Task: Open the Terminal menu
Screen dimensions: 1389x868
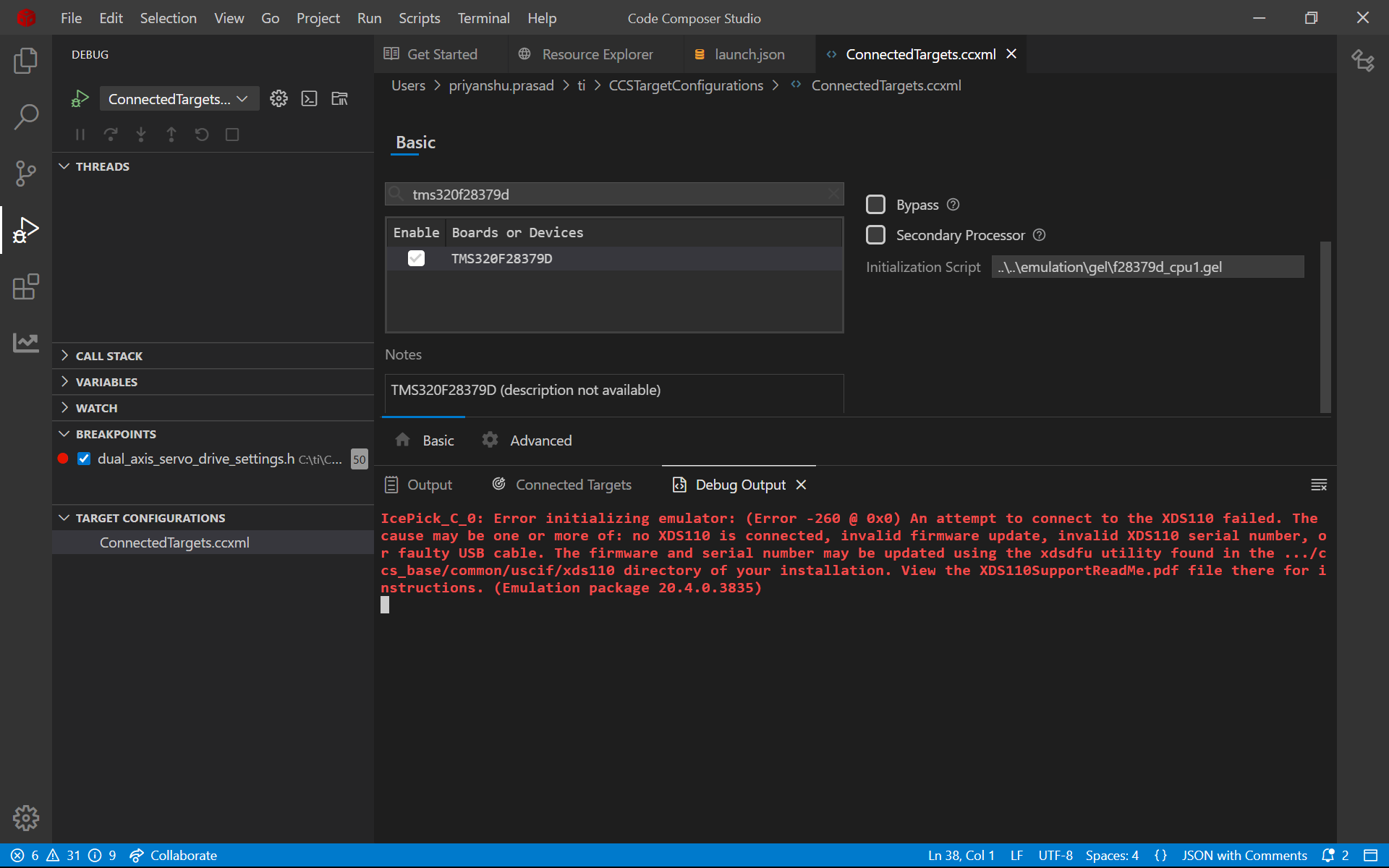Action: coord(483,18)
